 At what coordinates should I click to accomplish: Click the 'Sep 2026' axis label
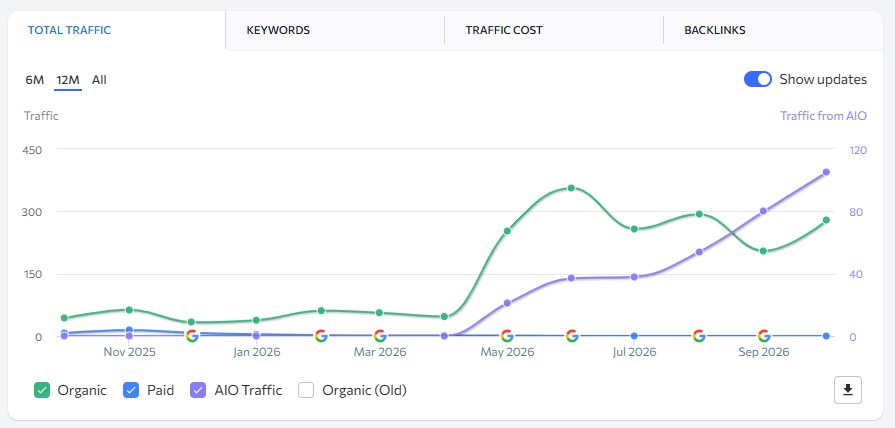click(763, 352)
